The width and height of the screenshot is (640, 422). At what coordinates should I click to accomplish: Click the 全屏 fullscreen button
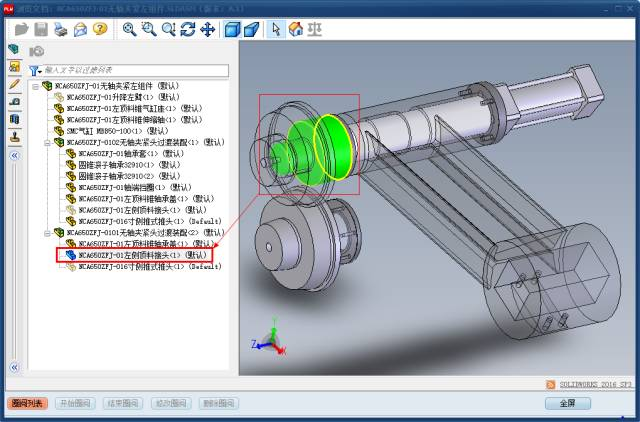tap(568, 403)
